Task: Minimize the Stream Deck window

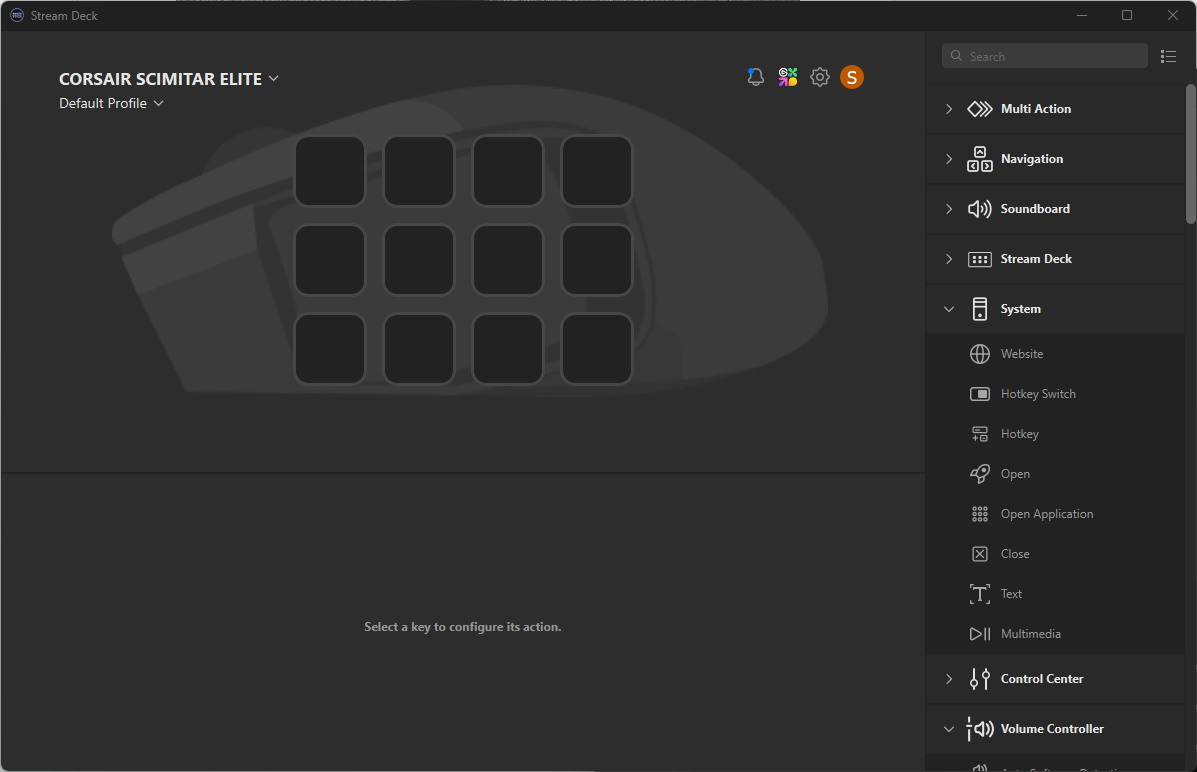Action: coord(1082,15)
